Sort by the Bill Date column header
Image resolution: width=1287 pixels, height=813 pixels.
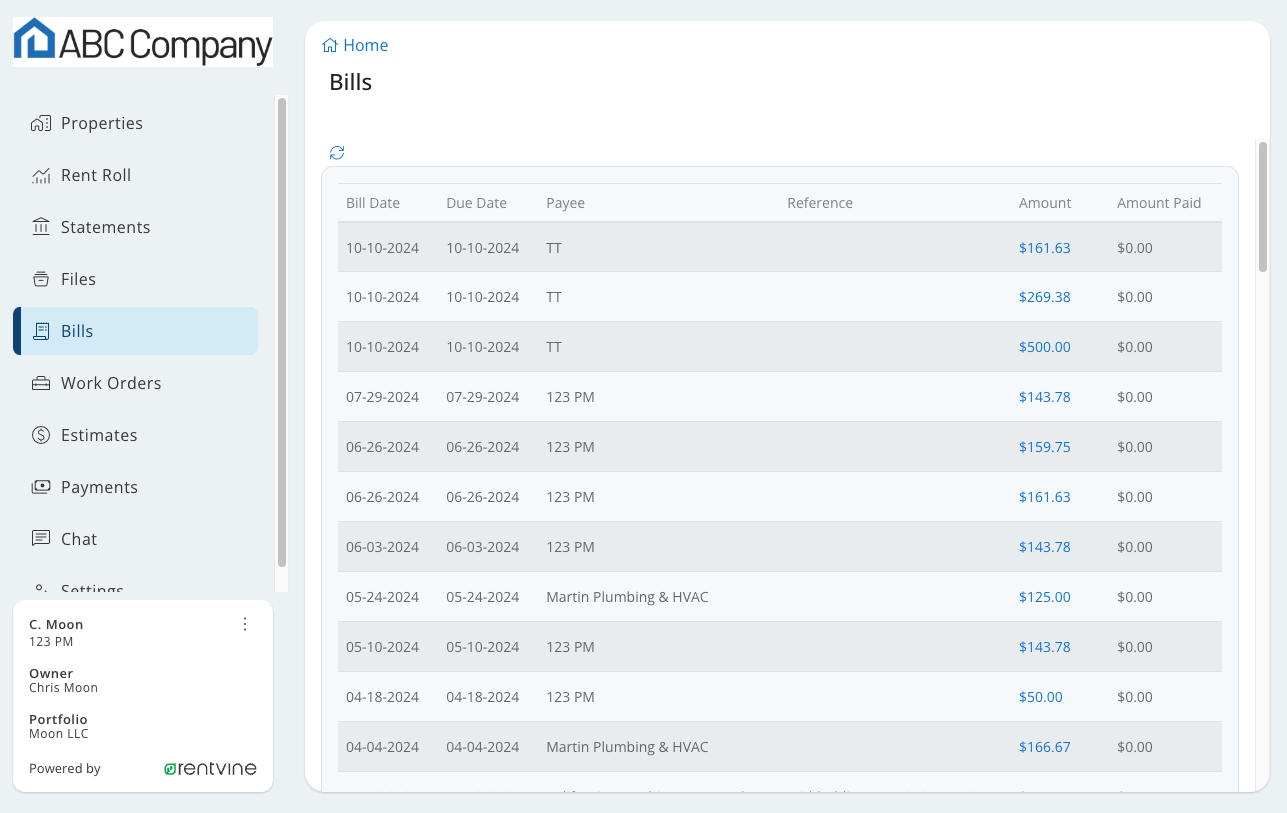pyautogui.click(x=373, y=203)
